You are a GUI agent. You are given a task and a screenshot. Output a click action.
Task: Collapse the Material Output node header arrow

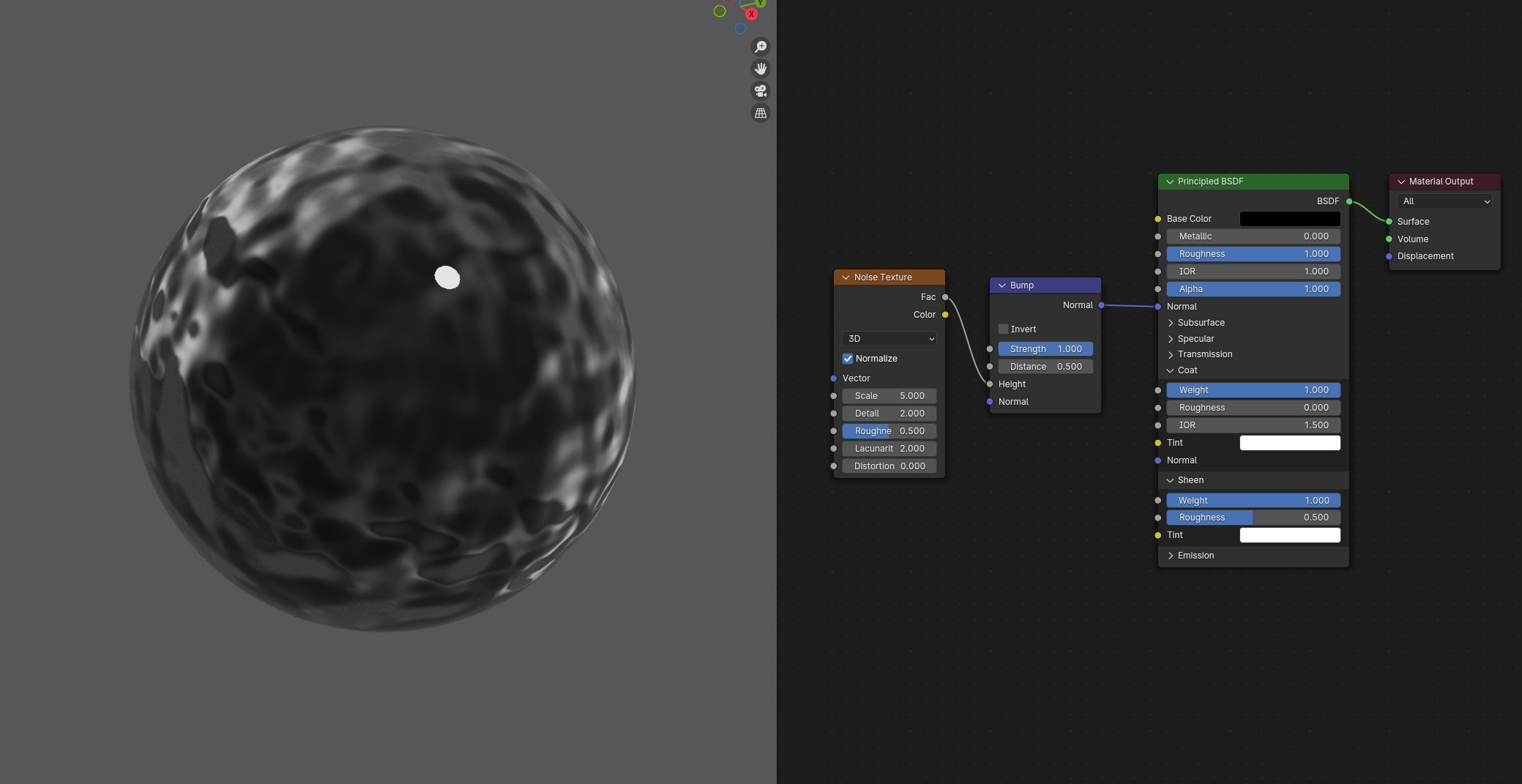pyautogui.click(x=1401, y=182)
